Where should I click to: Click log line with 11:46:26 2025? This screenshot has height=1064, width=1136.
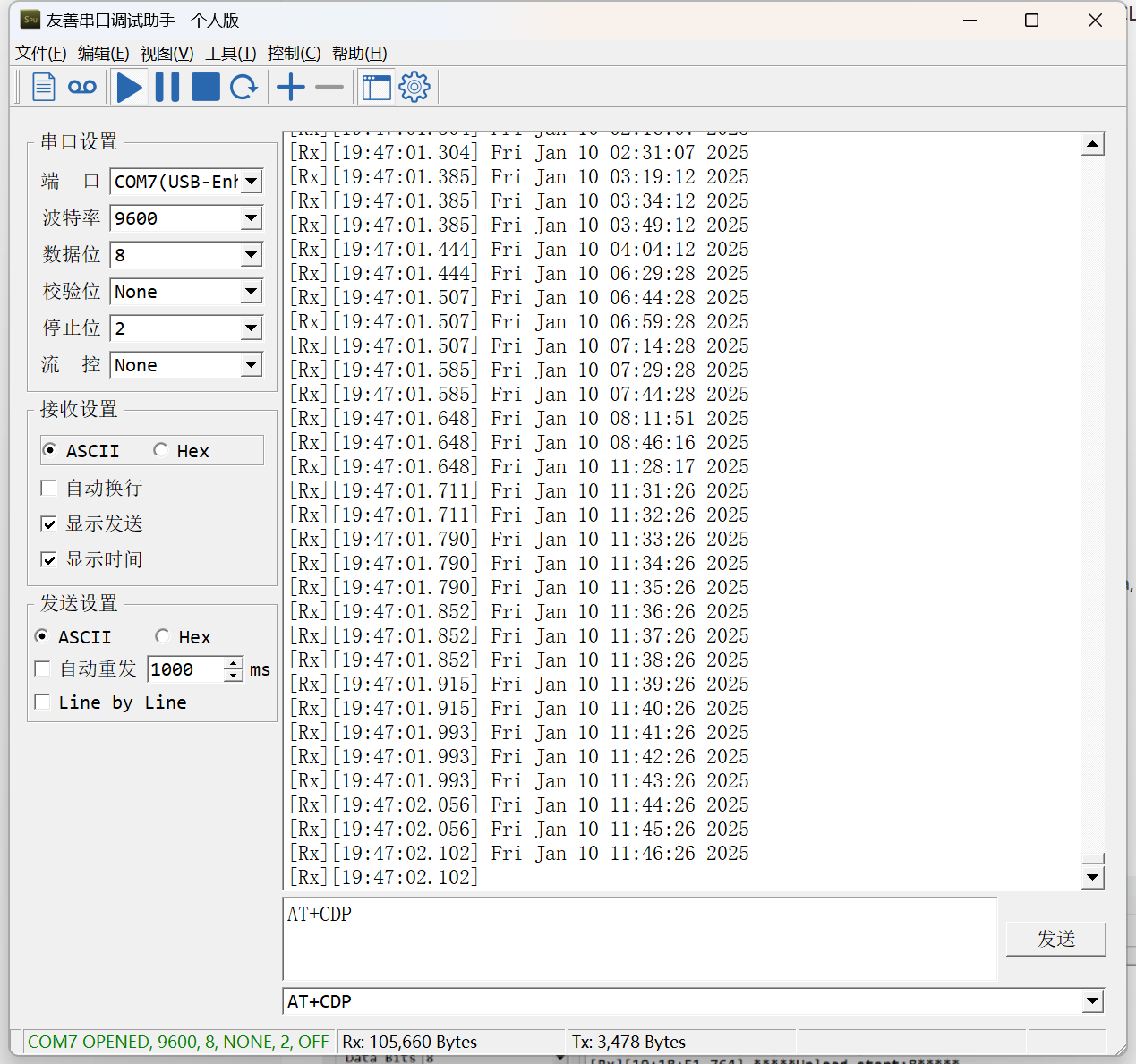point(519,854)
